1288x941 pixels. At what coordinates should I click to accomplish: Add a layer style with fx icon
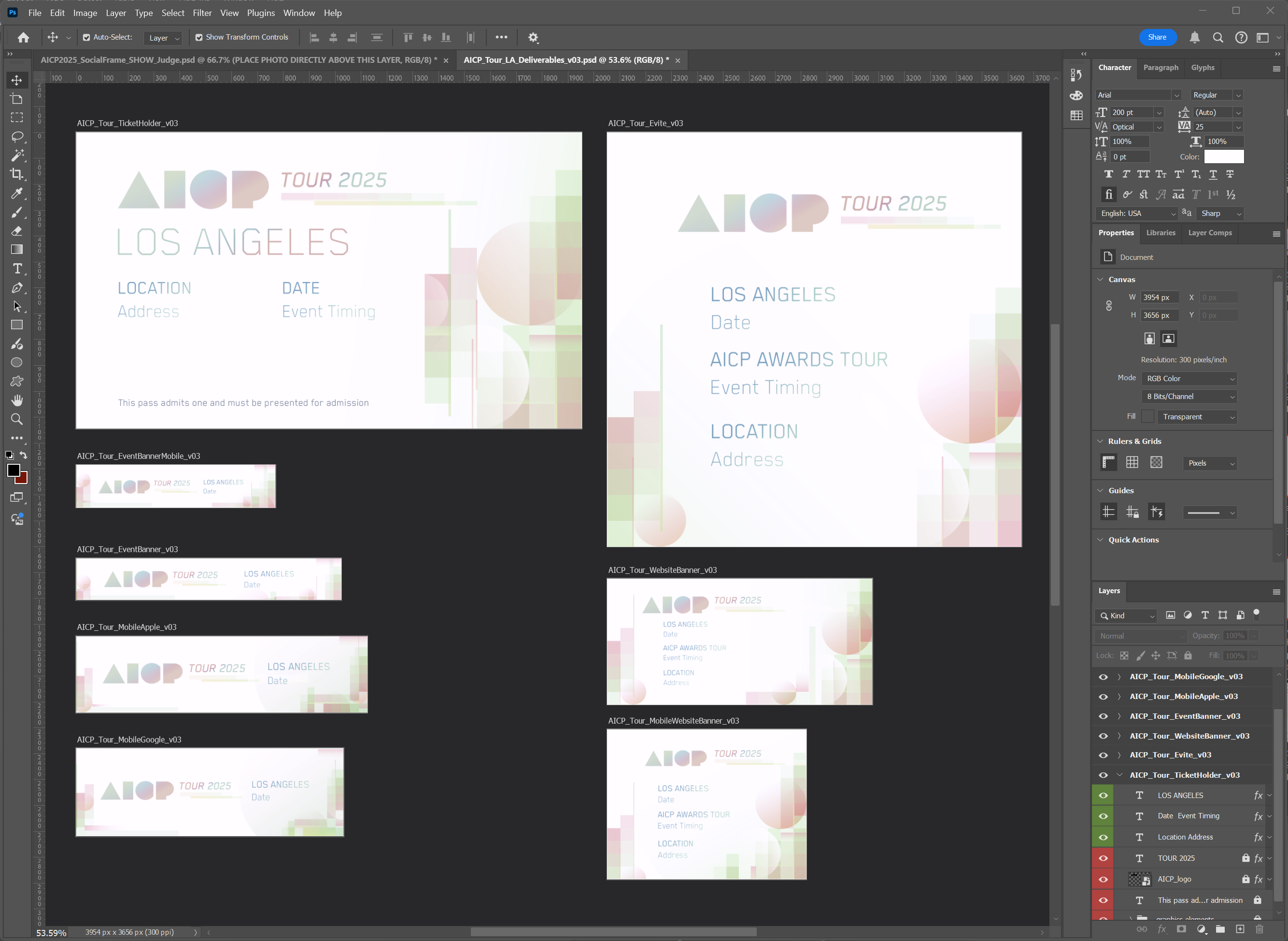tap(1161, 929)
